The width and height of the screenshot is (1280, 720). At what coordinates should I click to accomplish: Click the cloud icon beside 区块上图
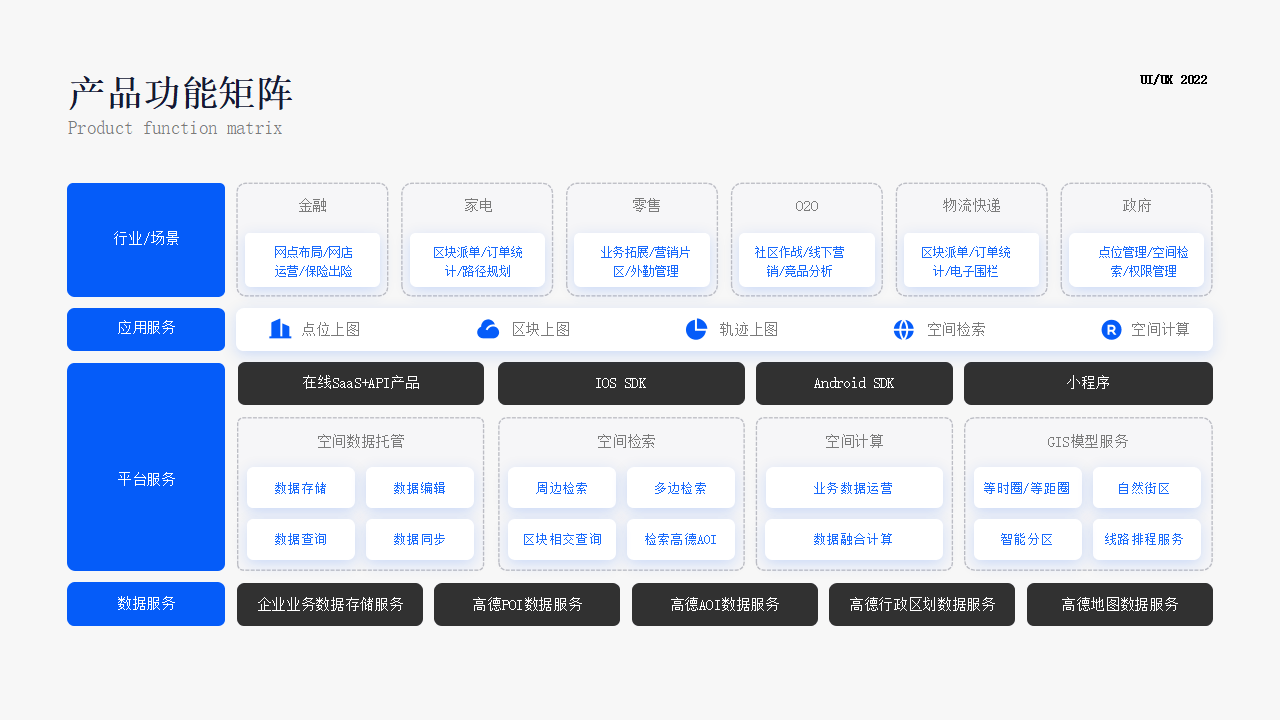[x=488, y=329]
